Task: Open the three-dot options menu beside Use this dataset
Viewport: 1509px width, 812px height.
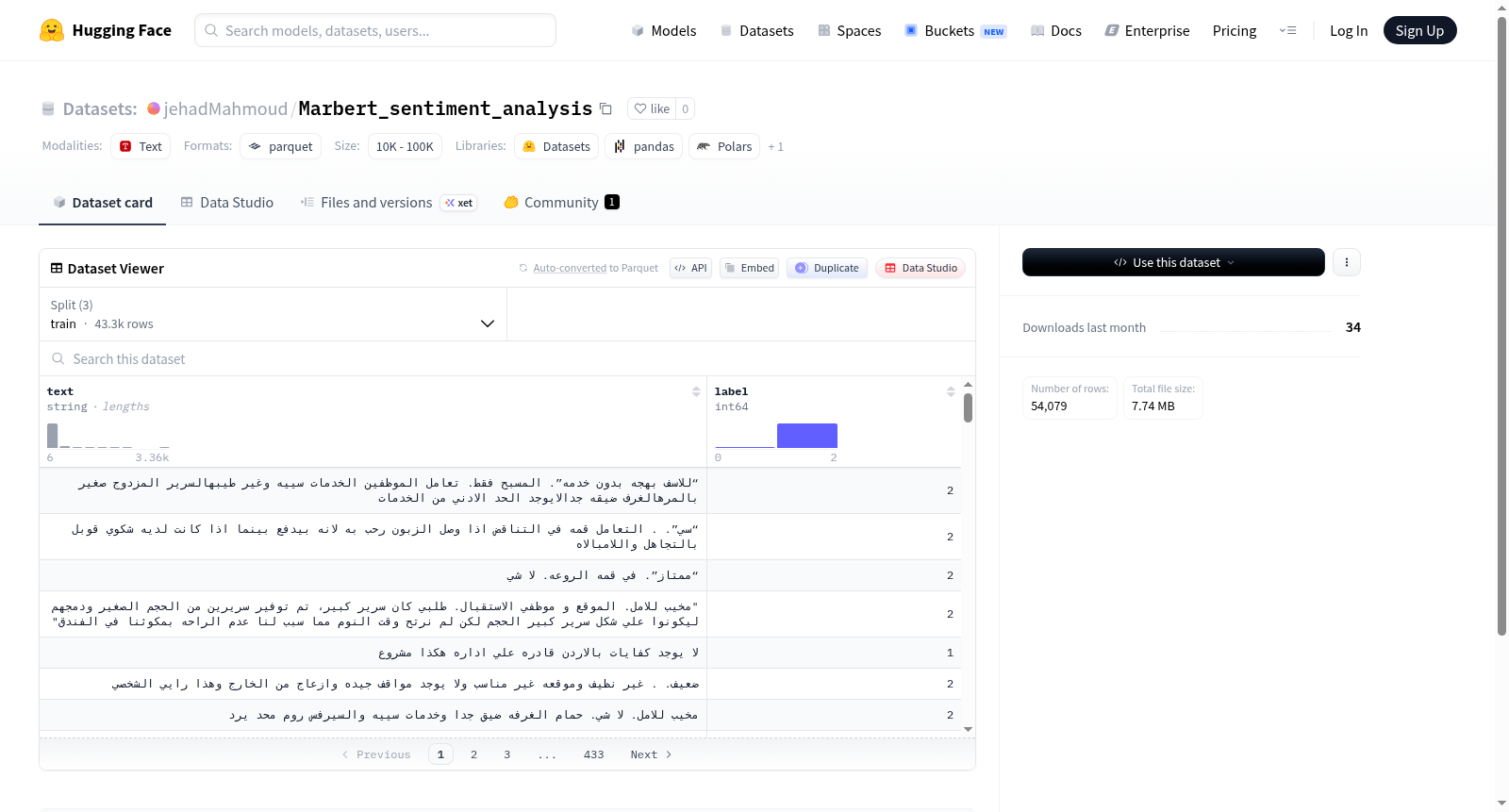Action: pos(1347,262)
